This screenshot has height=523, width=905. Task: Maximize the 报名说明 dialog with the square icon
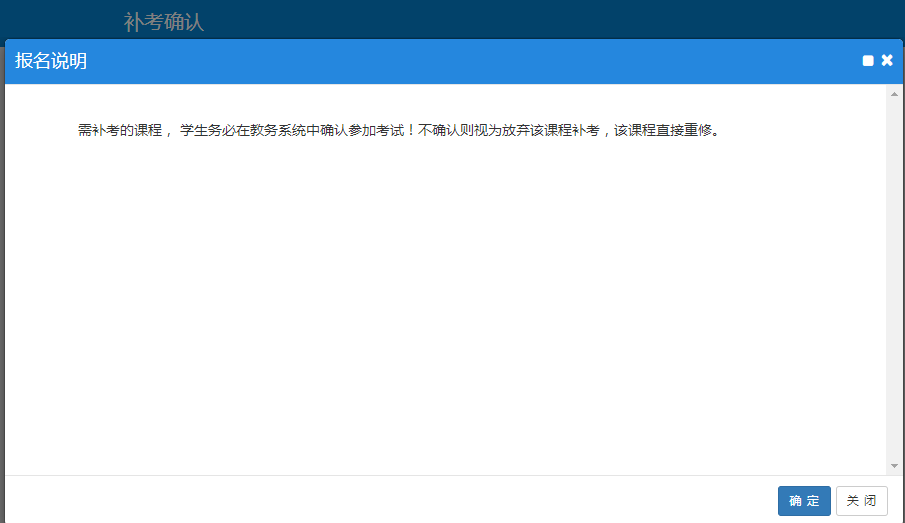click(x=868, y=61)
